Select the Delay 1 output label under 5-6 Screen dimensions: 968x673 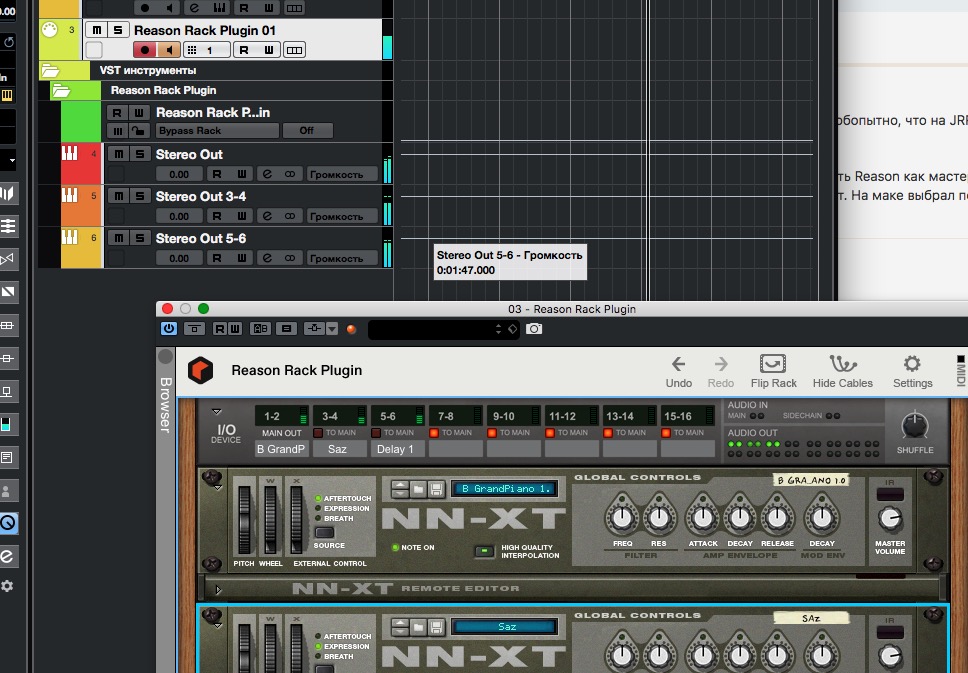click(x=395, y=449)
